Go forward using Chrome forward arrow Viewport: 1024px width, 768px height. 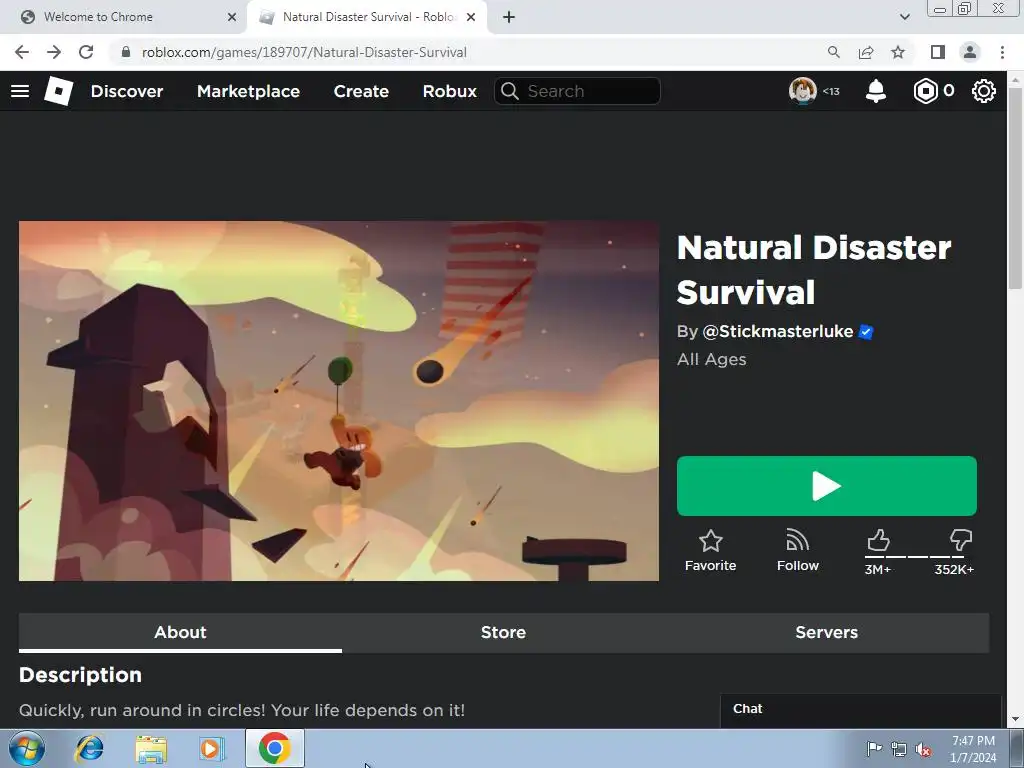[x=54, y=52]
